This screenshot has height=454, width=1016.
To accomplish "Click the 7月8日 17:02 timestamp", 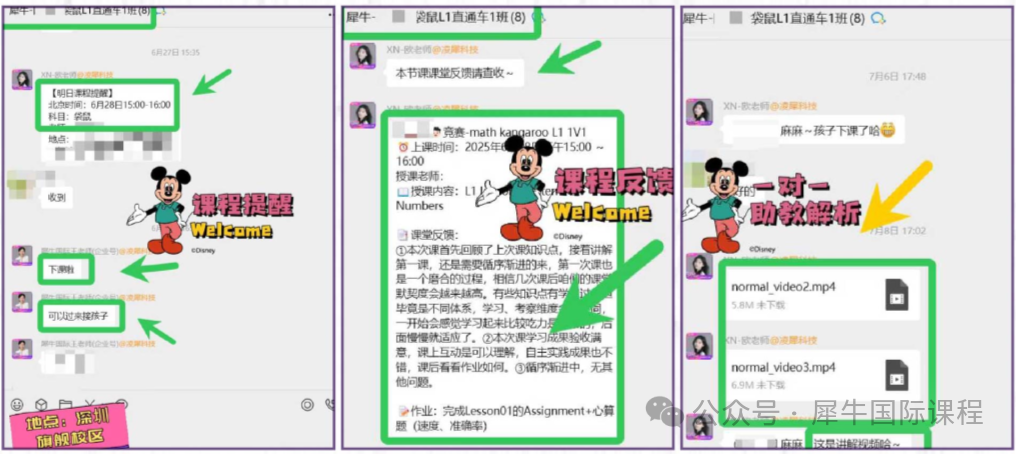I will 897,231.
